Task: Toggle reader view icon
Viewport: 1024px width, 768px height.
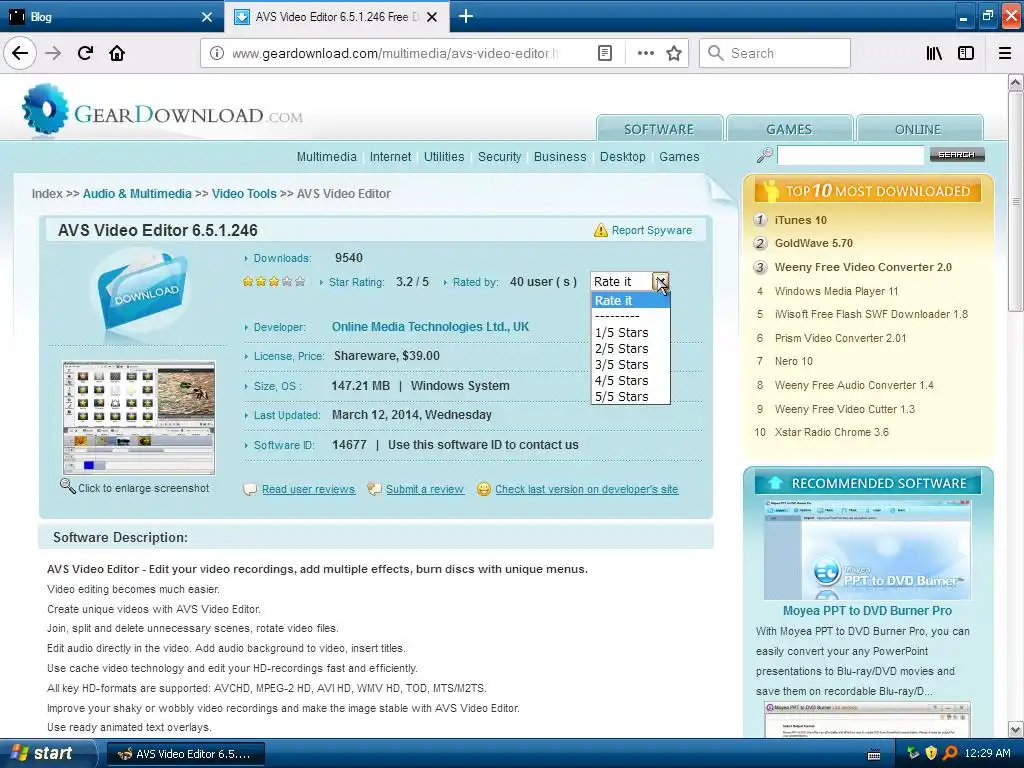Action: pos(605,53)
